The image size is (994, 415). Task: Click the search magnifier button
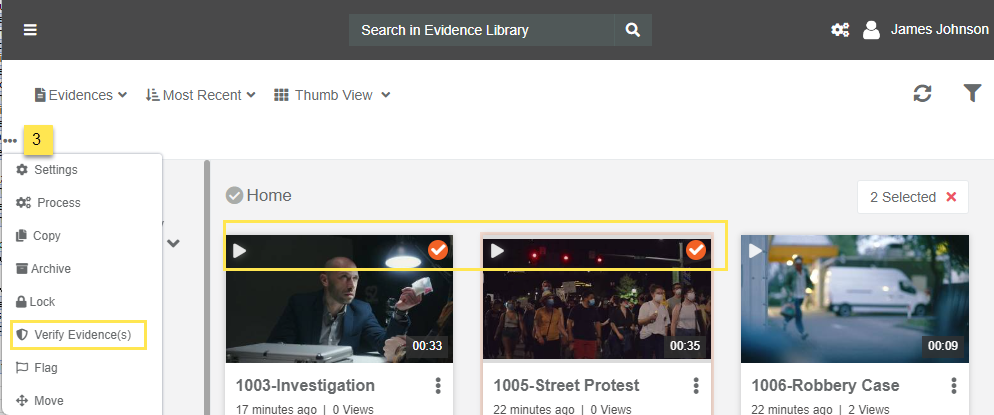tap(632, 30)
